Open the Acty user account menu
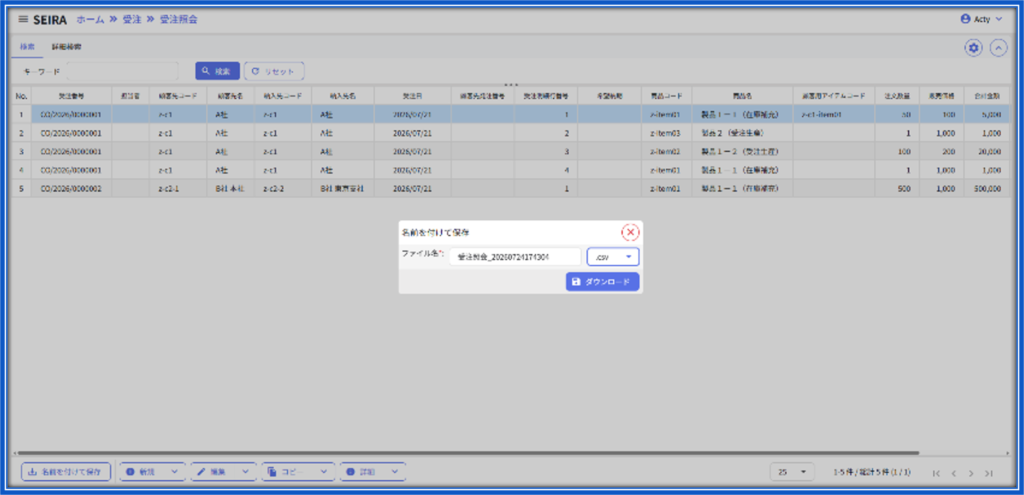The image size is (1024, 495). [981, 20]
